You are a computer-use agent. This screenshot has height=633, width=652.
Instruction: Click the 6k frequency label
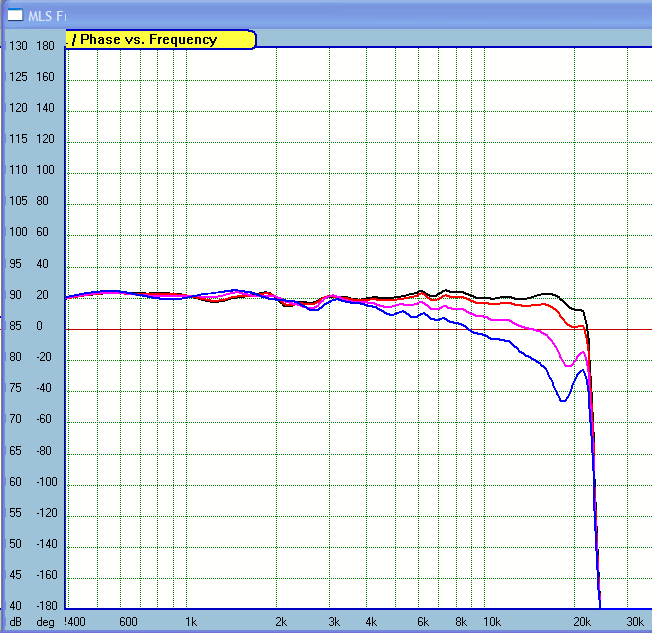tap(423, 621)
